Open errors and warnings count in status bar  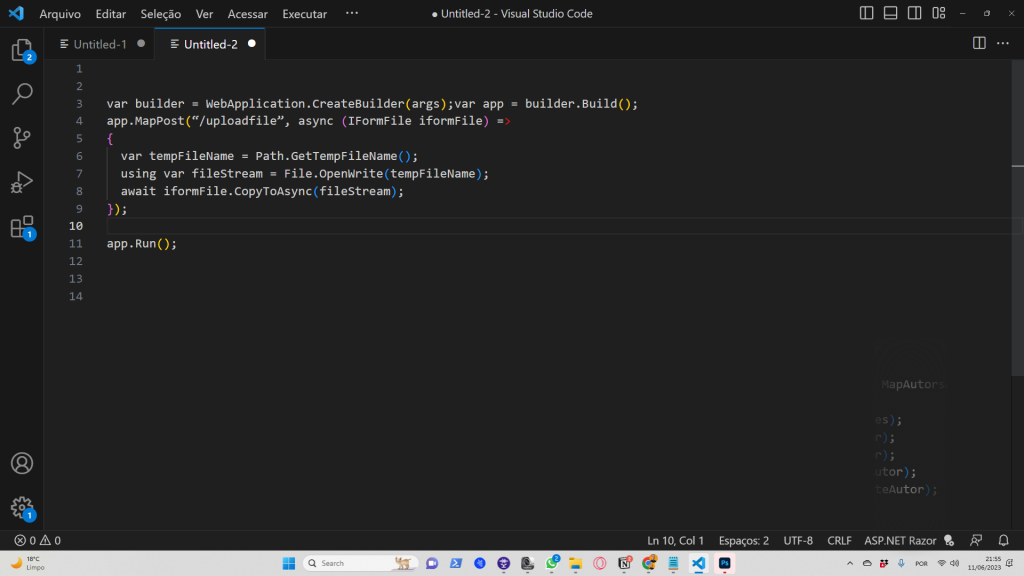pos(37,540)
